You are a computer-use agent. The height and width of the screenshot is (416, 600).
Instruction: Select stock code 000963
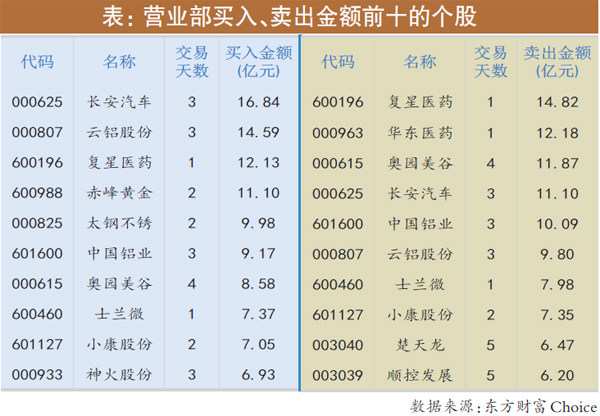pos(338,133)
